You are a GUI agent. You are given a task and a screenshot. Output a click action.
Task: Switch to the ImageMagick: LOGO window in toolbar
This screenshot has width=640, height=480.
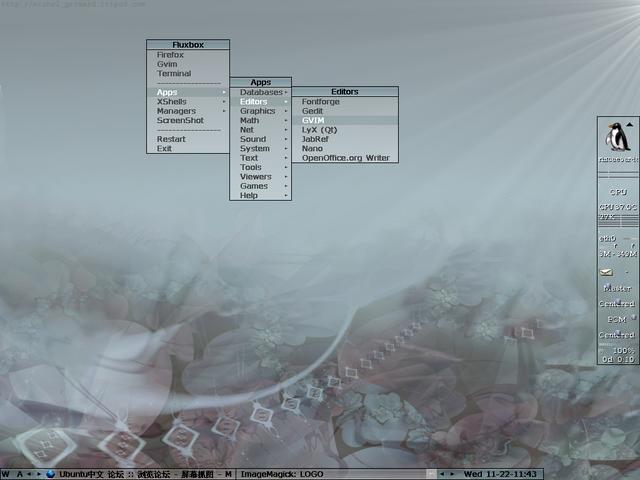(331, 474)
